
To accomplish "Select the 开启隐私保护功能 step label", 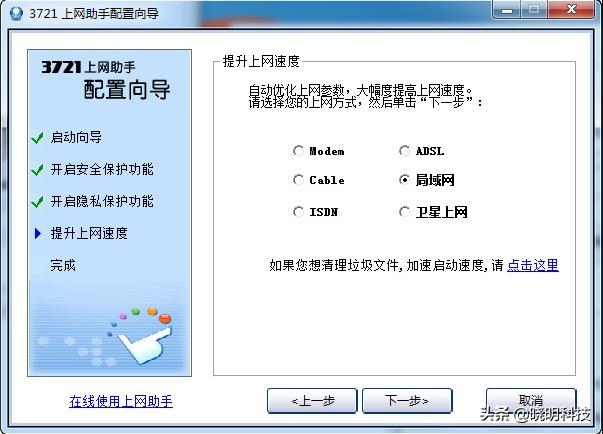I will pos(102,201).
